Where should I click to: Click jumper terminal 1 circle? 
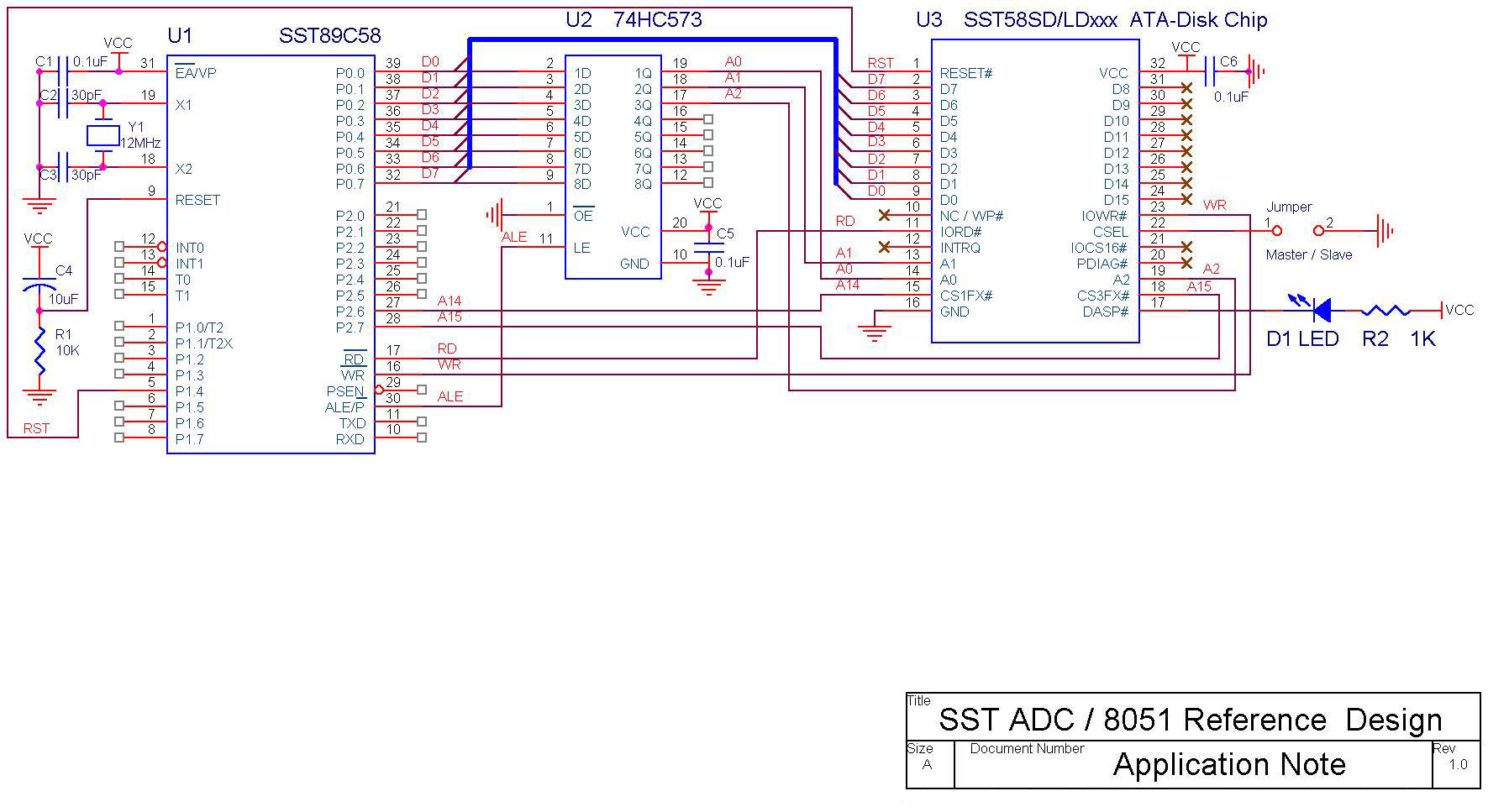pyautogui.click(x=1276, y=230)
